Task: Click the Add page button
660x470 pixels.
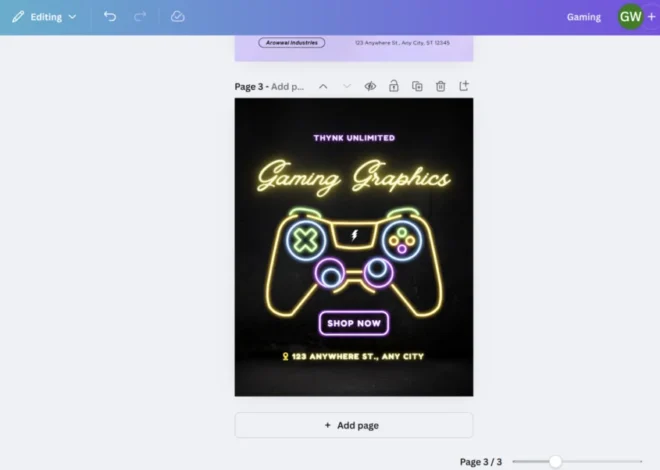Action: (354, 425)
